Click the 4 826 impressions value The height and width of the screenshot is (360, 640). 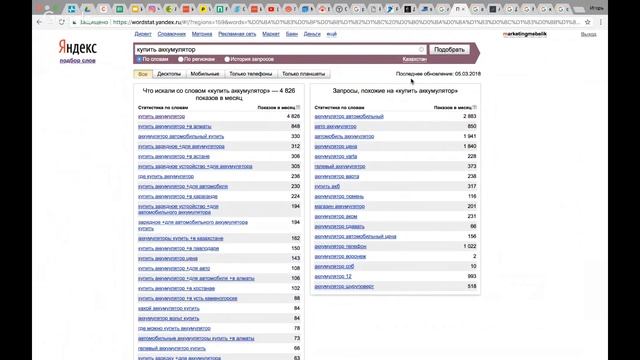[293, 116]
